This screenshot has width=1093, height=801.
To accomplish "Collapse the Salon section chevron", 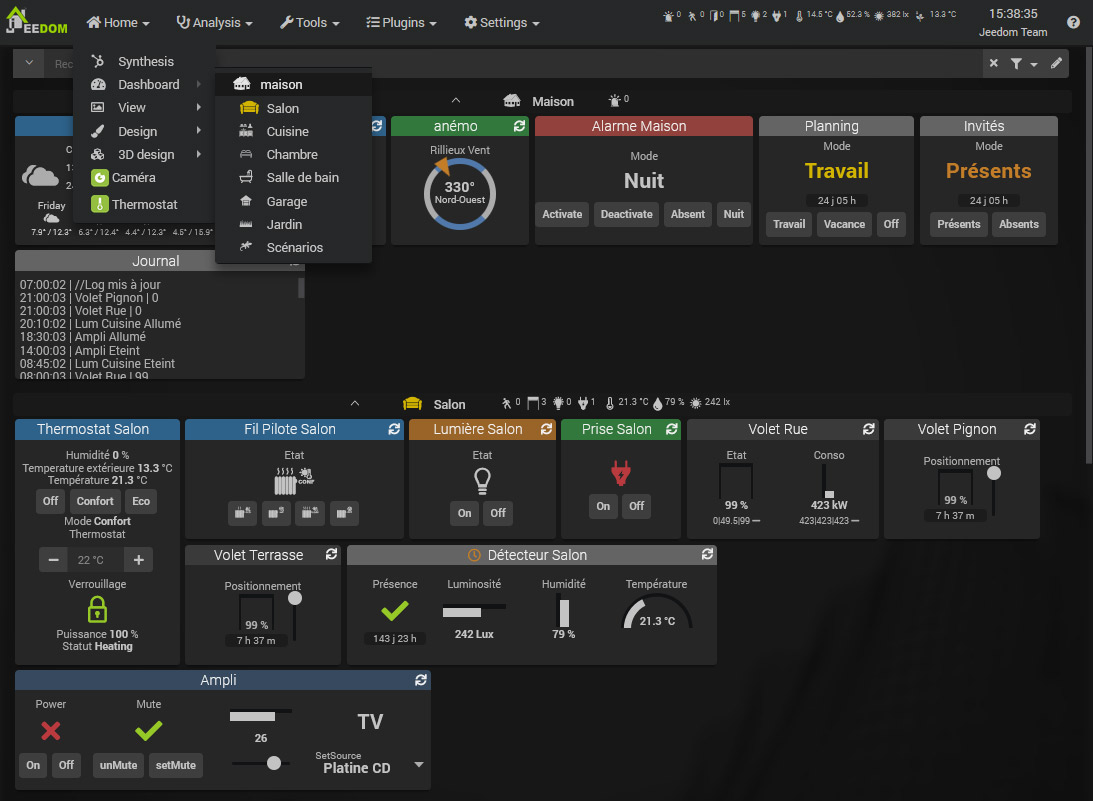I will (355, 403).
